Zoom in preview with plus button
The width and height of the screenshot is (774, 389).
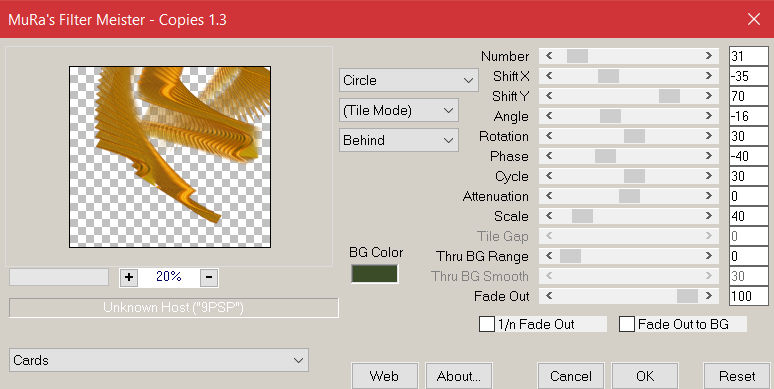[x=129, y=277]
